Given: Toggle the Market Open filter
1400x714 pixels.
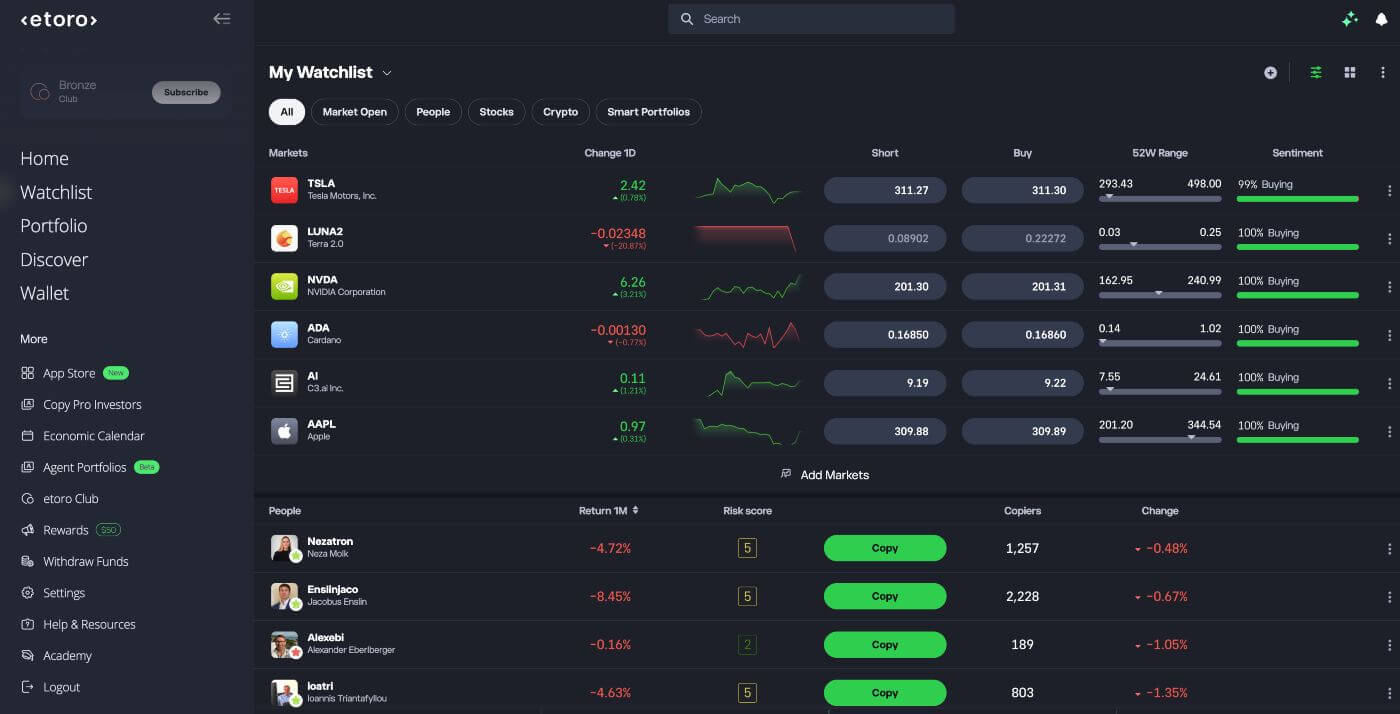Looking at the screenshot, I should [355, 112].
